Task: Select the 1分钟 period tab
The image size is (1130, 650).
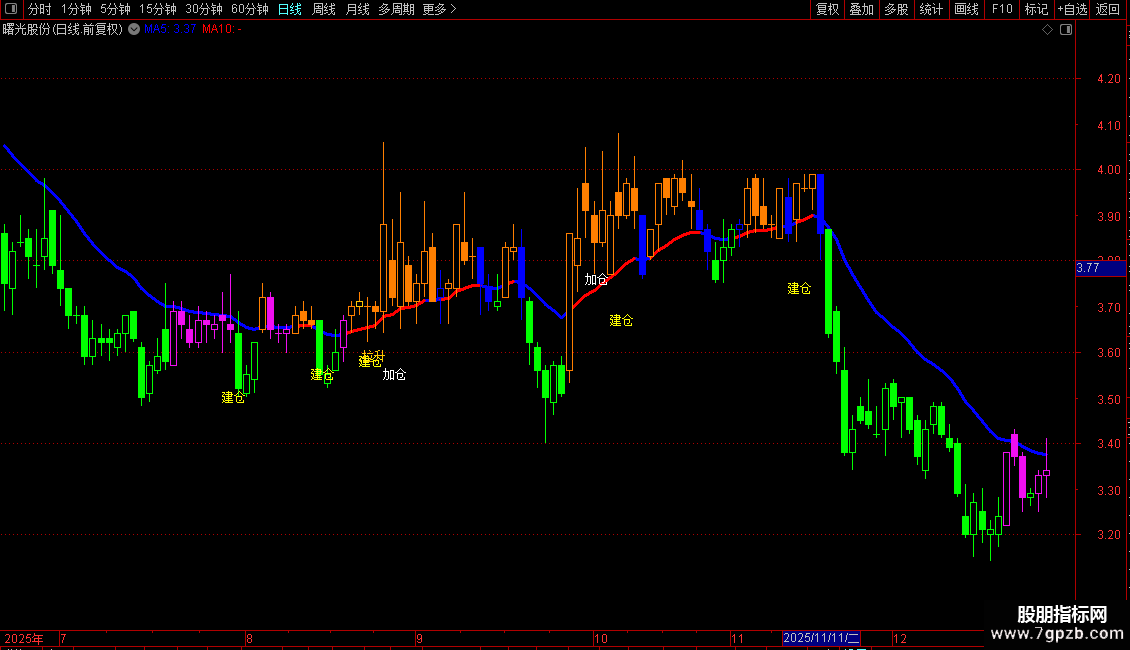Action: tap(76, 9)
